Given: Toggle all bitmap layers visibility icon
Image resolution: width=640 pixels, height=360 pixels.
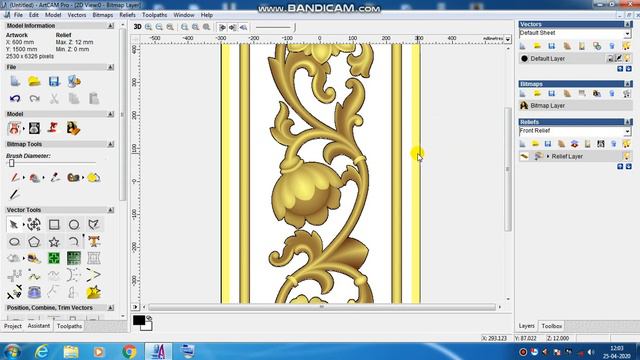Looking at the screenshot, I should pyautogui.click(x=627, y=93).
